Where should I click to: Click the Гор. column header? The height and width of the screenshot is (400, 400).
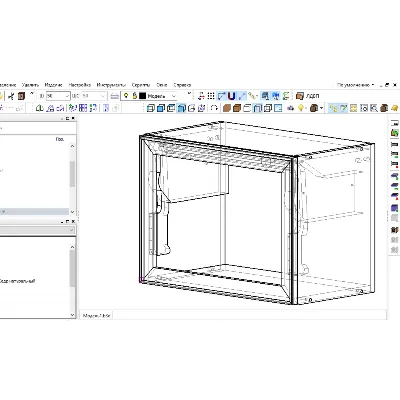(x=60, y=139)
